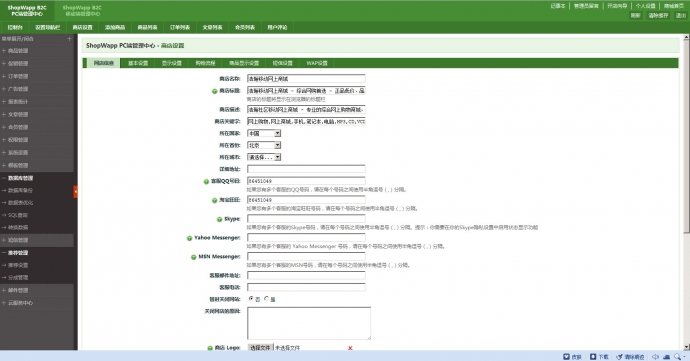Click the speaker icon in status bar
This screenshot has height=361, width=690.
655,357
